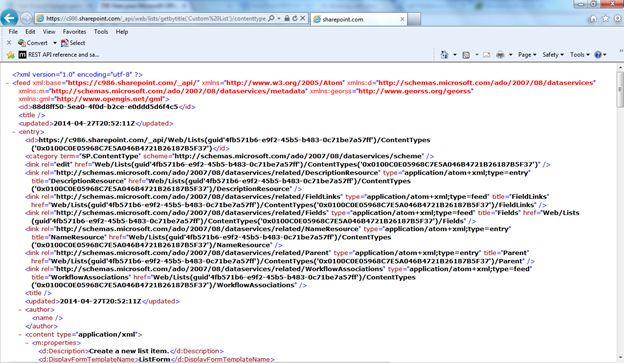Expand the Home button dropdown arrow
This screenshot has height=363, width=624.
click(455, 55)
